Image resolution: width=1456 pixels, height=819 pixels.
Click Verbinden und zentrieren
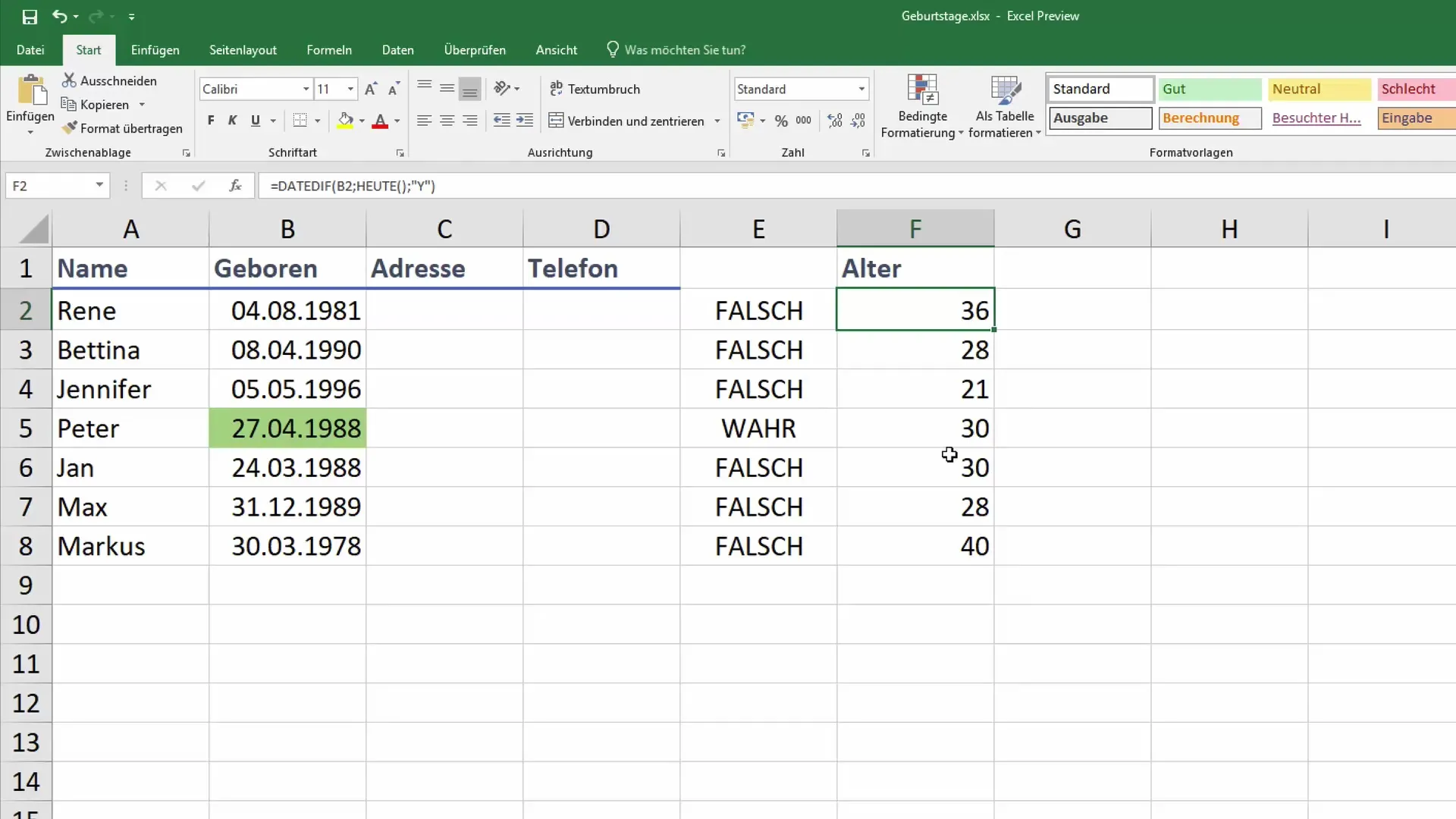626,121
